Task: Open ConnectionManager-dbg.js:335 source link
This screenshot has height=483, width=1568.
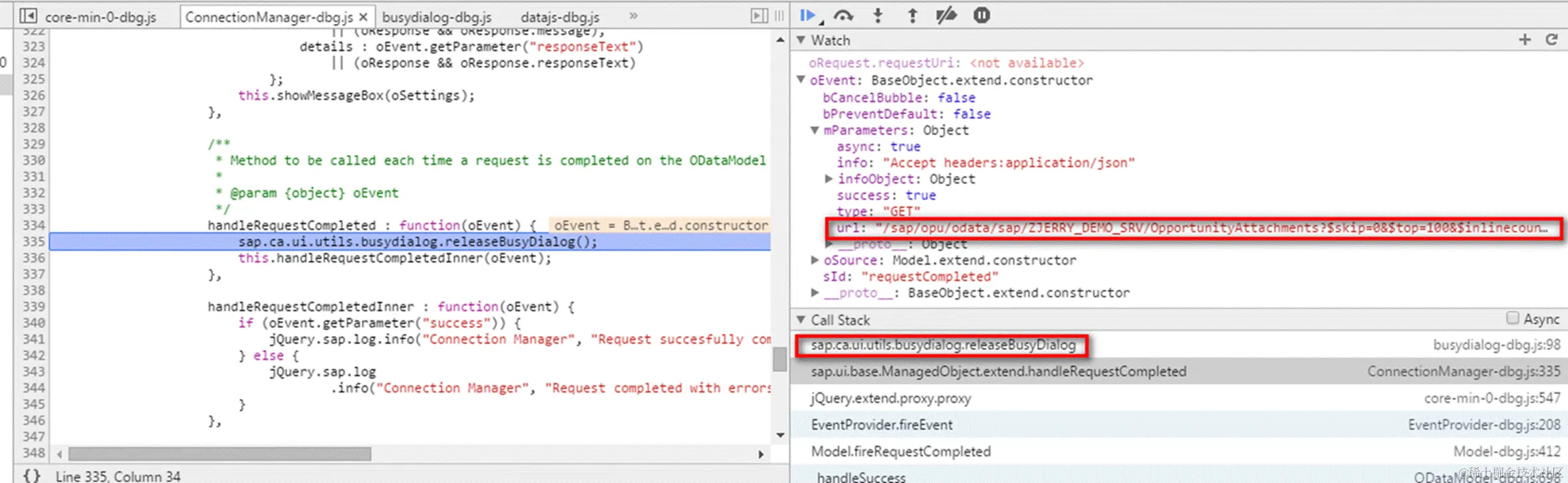Action: [x=1464, y=371]
